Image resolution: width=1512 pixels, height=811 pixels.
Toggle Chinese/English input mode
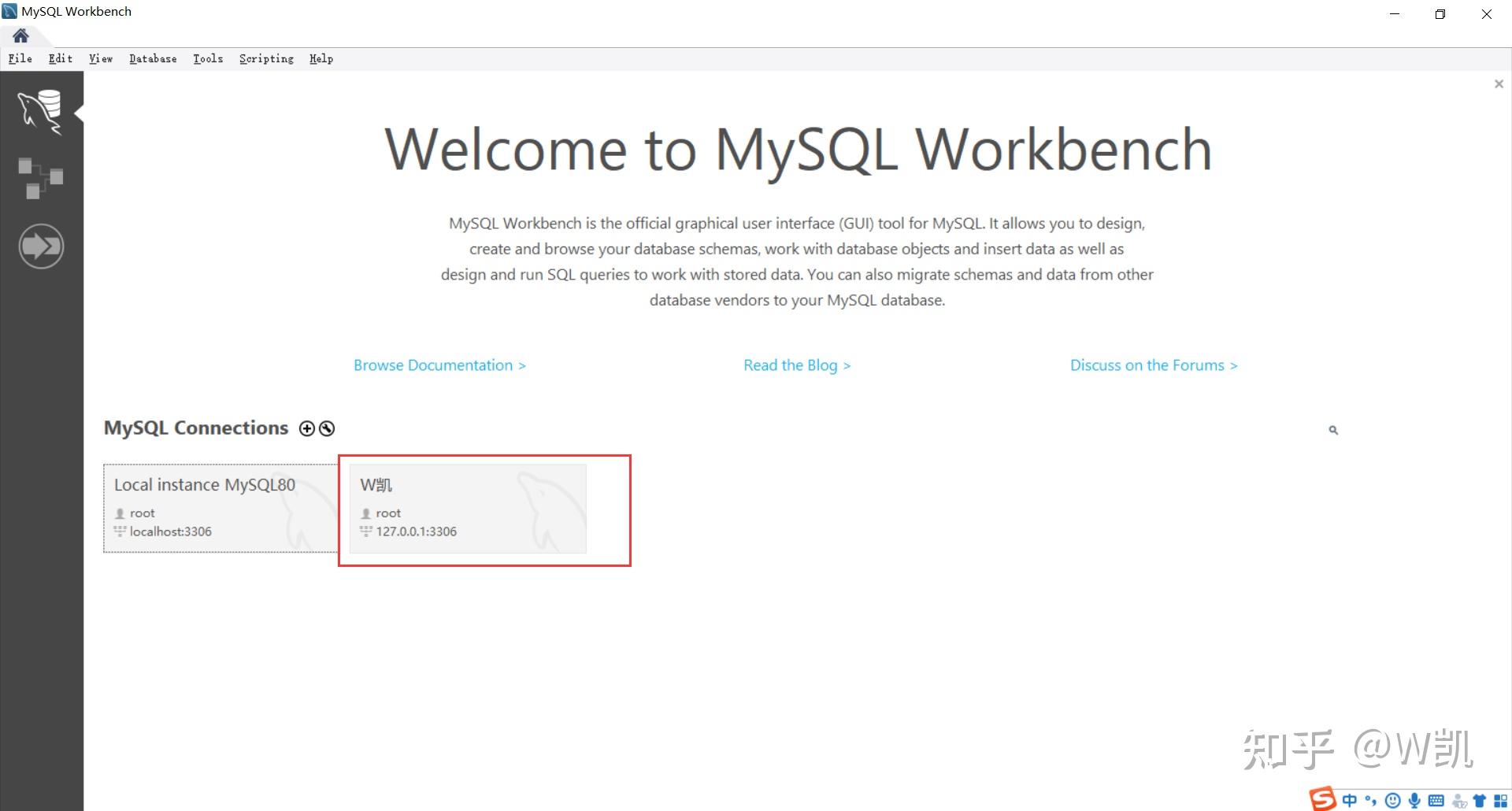[1350, 801]
